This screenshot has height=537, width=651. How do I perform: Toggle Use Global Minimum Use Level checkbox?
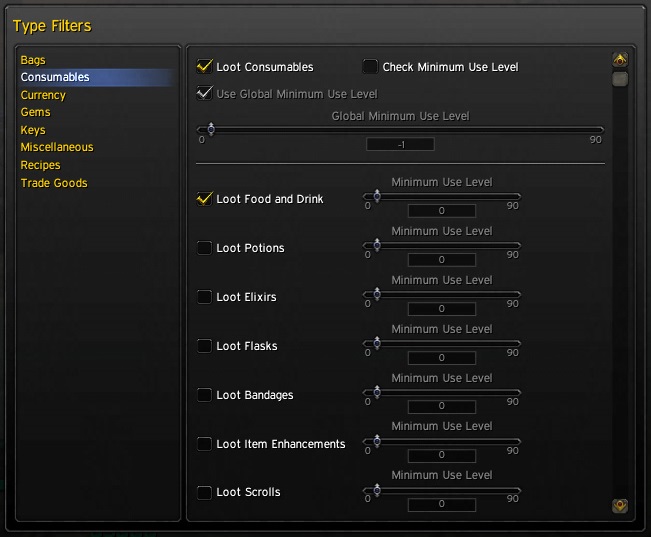[204, 93]
